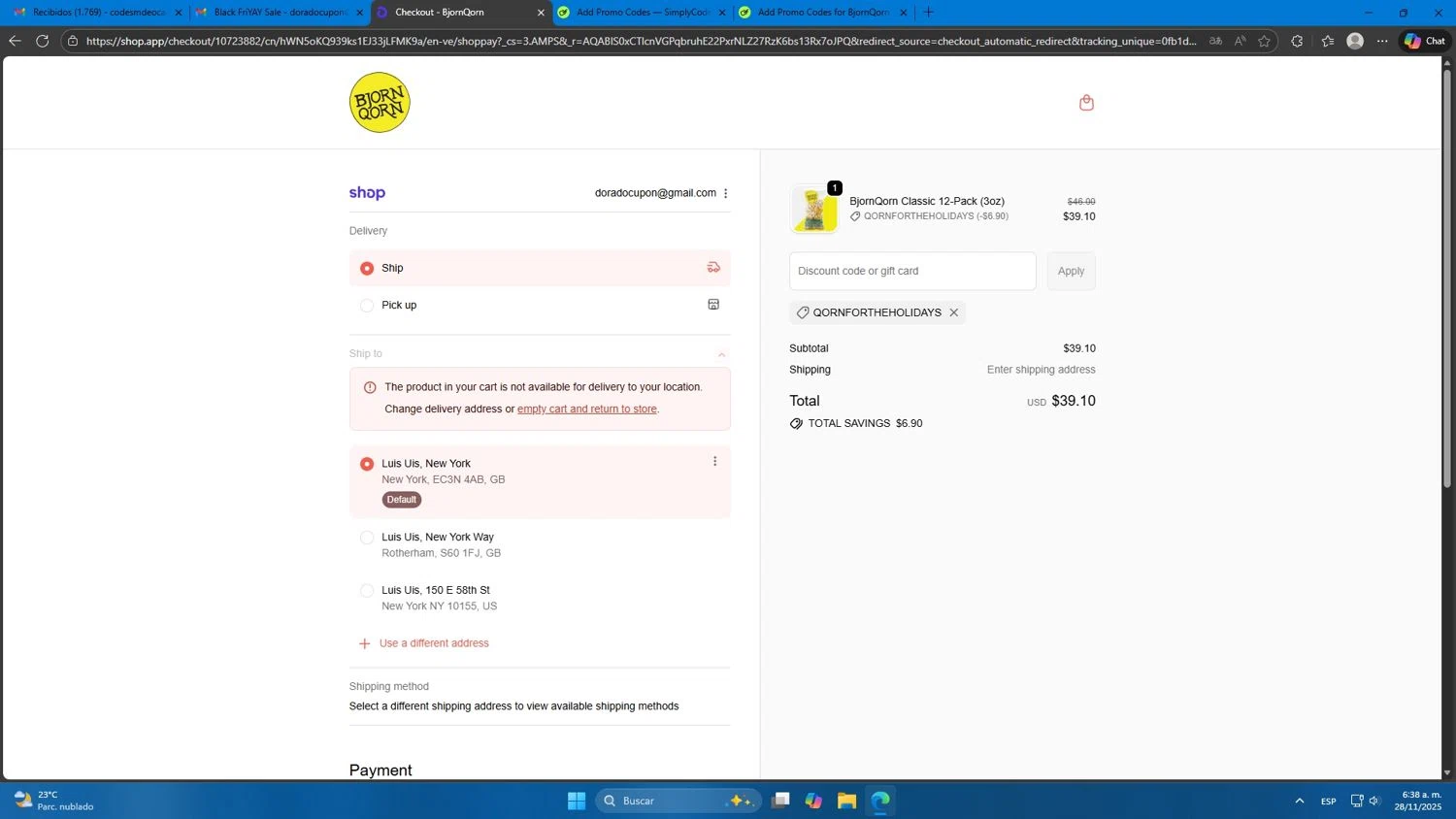Screen dimensions: 1456x819
Task: Open Task View on the taskbar
Action: tap(780, 801)
